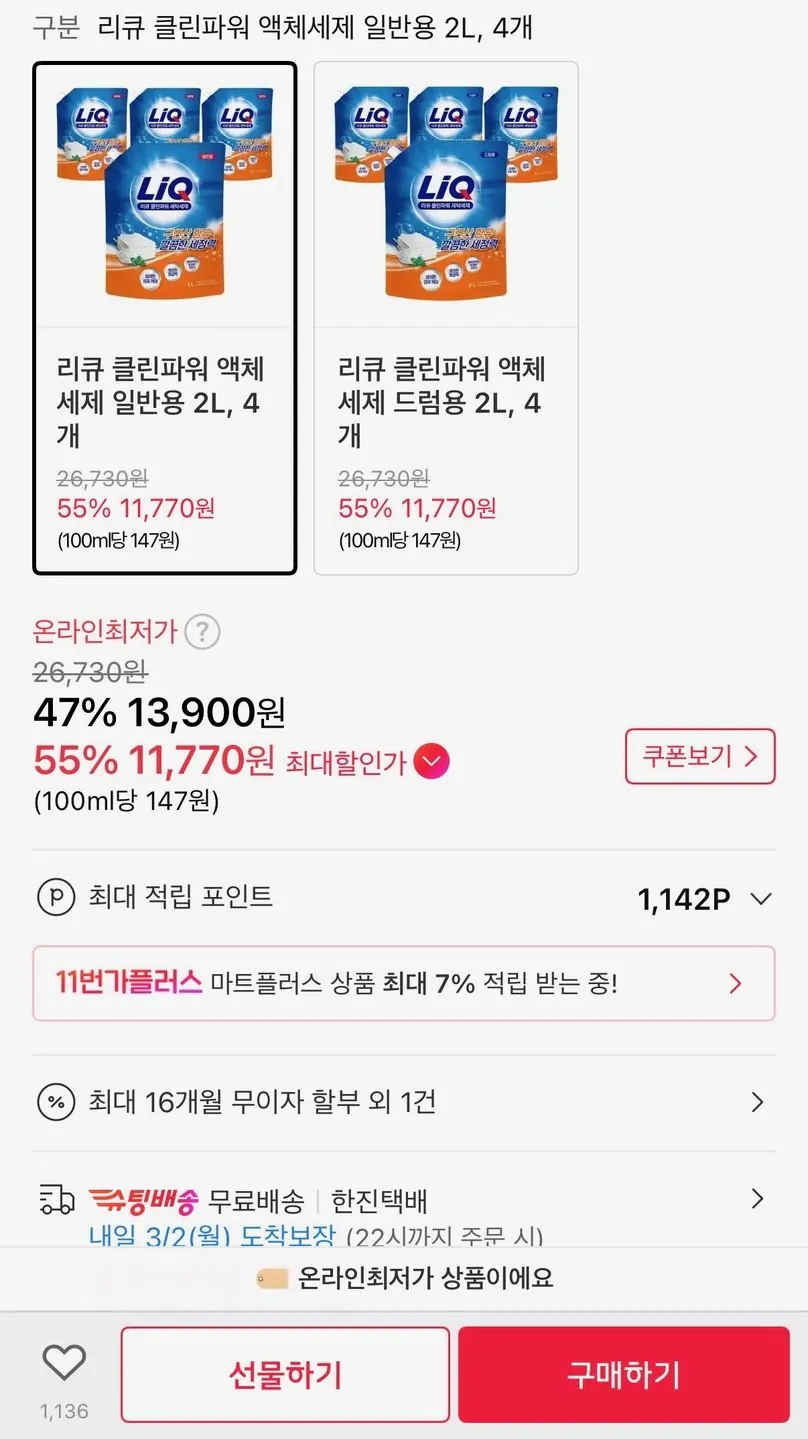
Task: Expand the 최대 적립 포인트 dropdown arrow
Action: (761, 899)
